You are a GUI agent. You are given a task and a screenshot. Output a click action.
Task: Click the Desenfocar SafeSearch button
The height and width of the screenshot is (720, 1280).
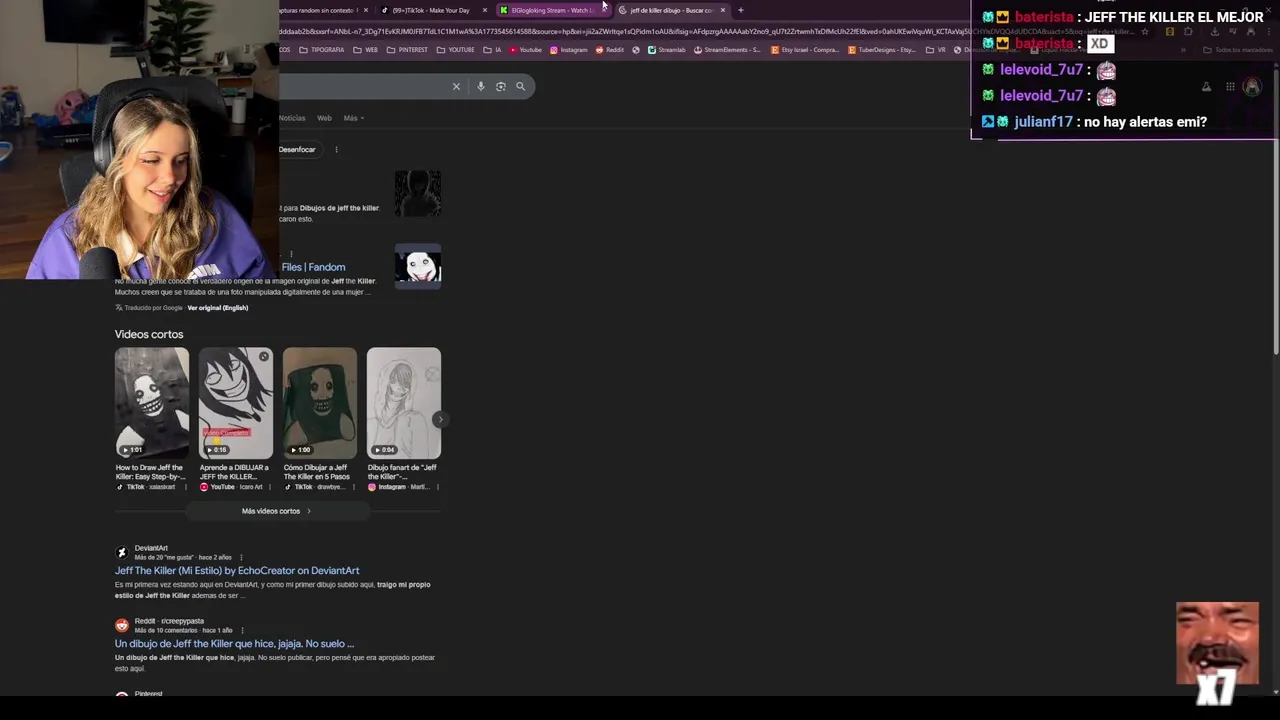[297, 149]
